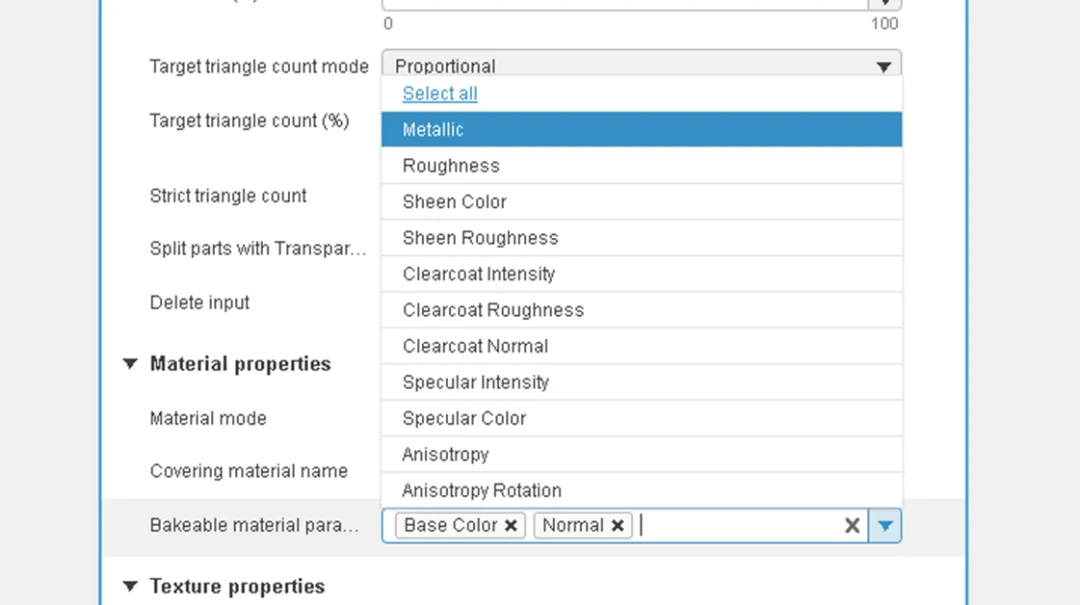The height and width of the screenshot is (605, 1080).
Task: Collapse the Material properties section
Action: [130, 364]
